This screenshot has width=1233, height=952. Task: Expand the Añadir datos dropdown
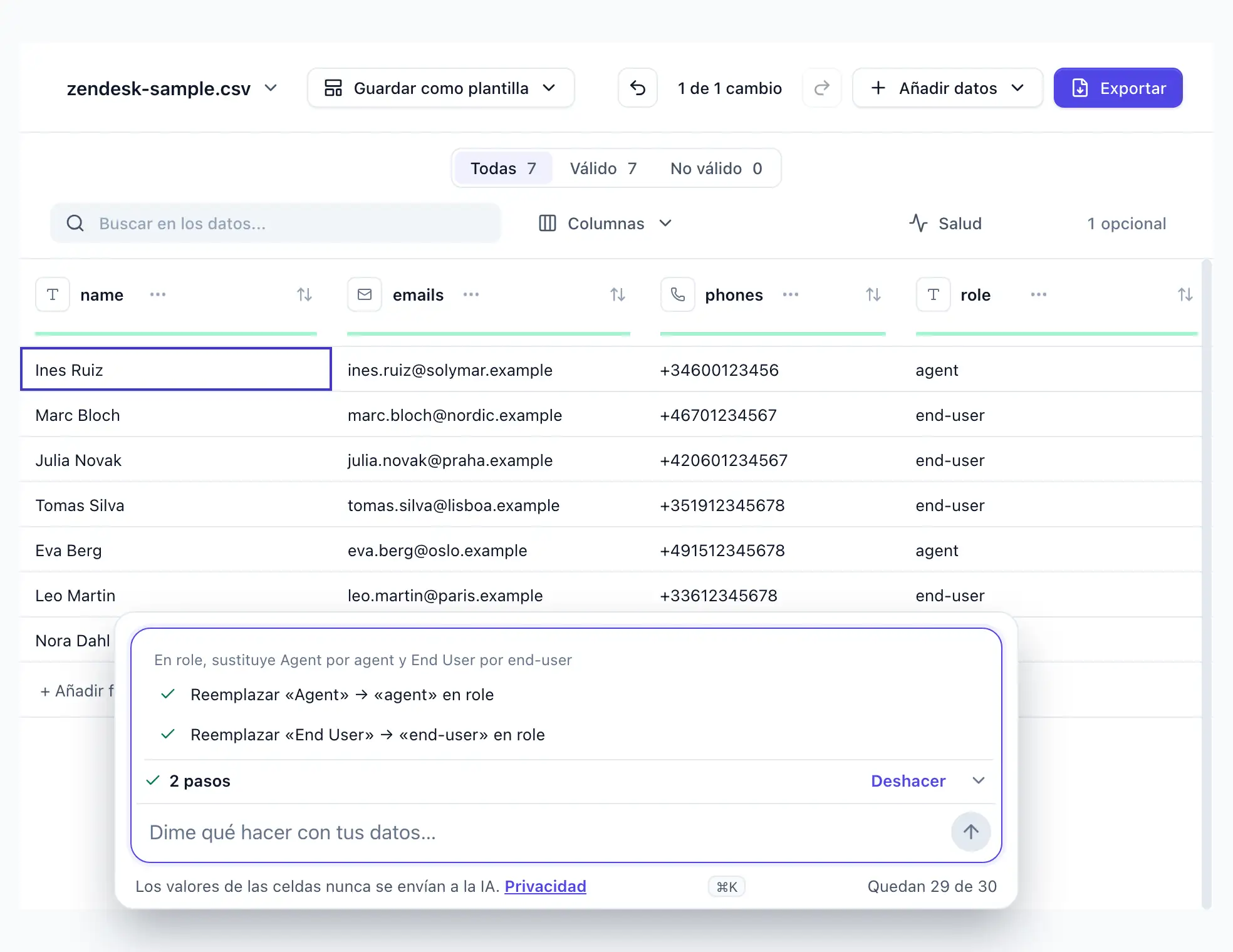pyautogui.click(x=947, y=88)
